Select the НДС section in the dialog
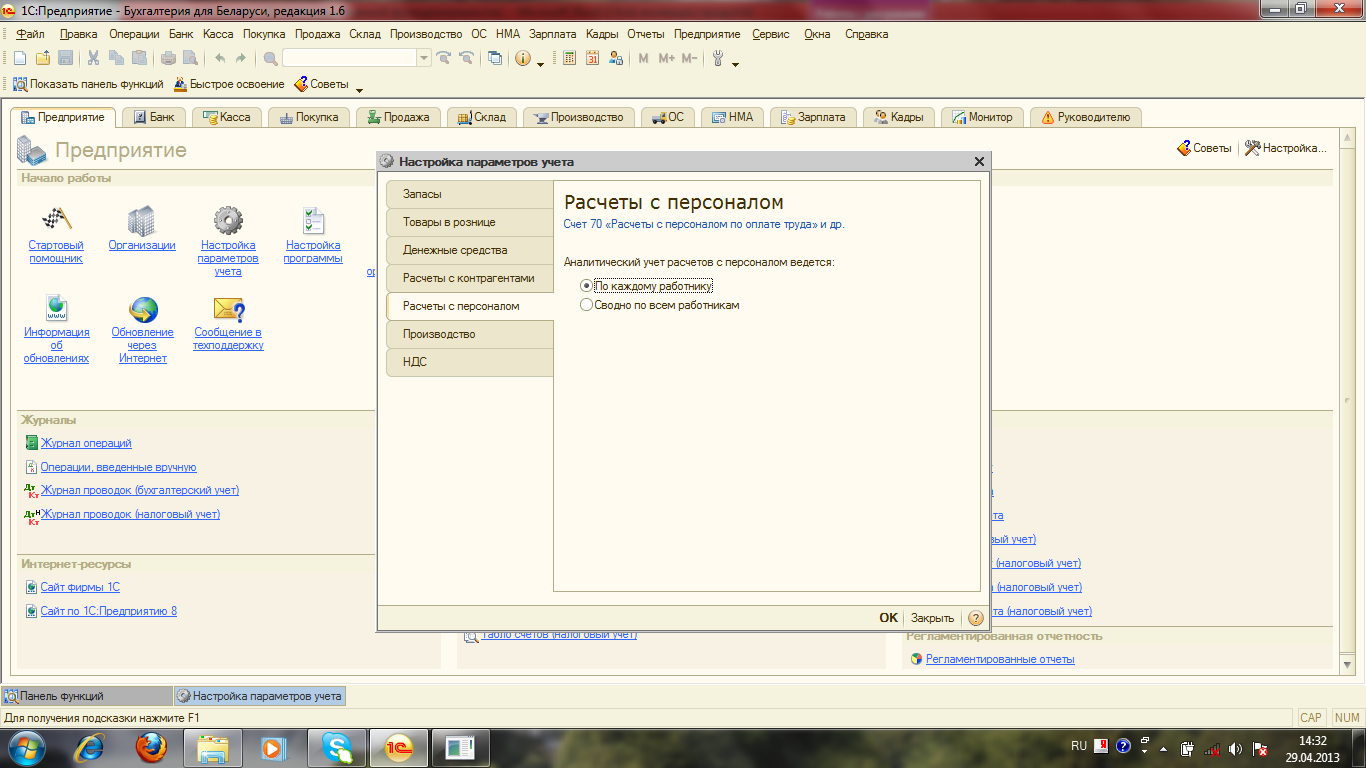This screenshot has height=768, width=1366. [x=469, y=362]
